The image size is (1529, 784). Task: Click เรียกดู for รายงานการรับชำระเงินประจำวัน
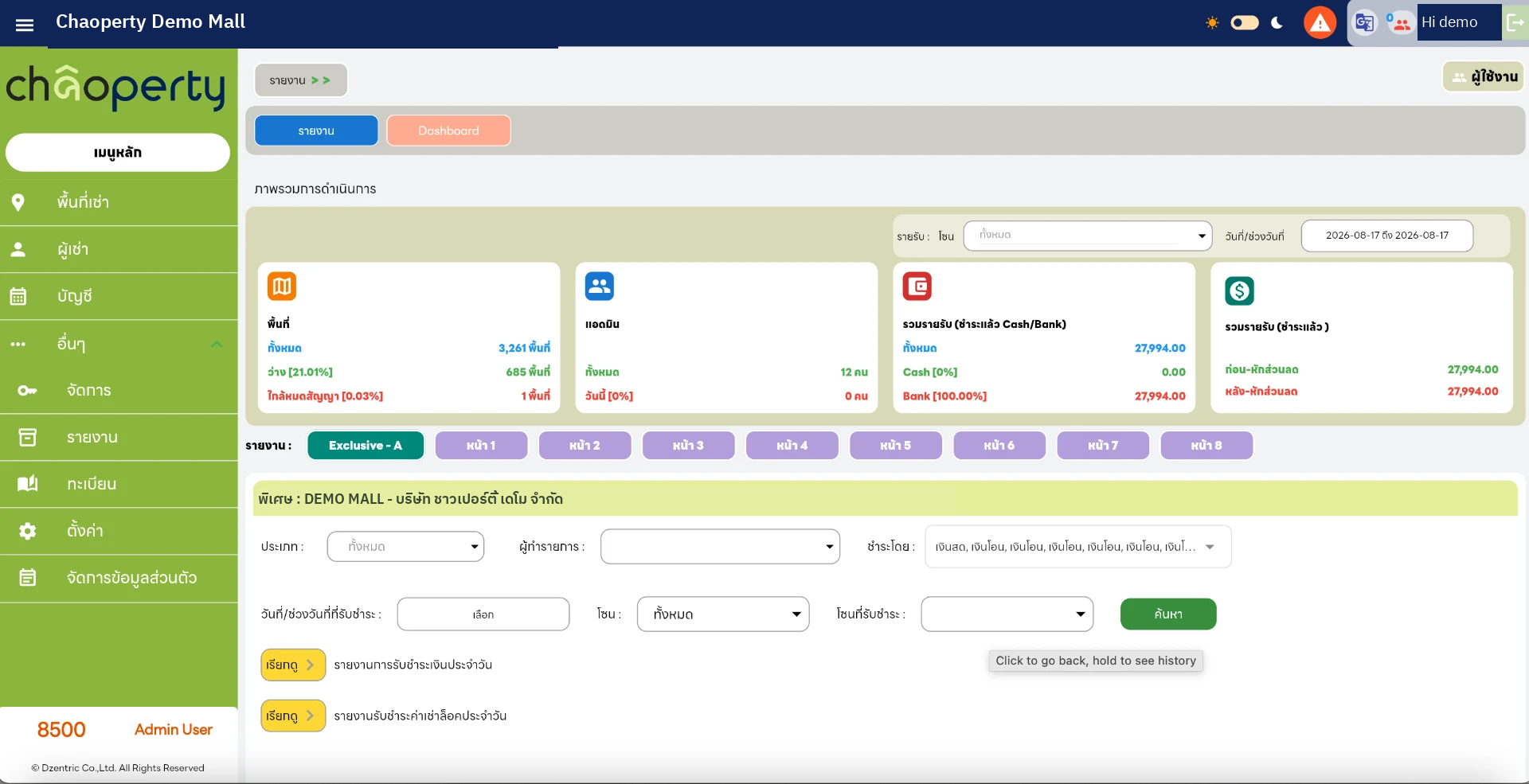(293, 665)
